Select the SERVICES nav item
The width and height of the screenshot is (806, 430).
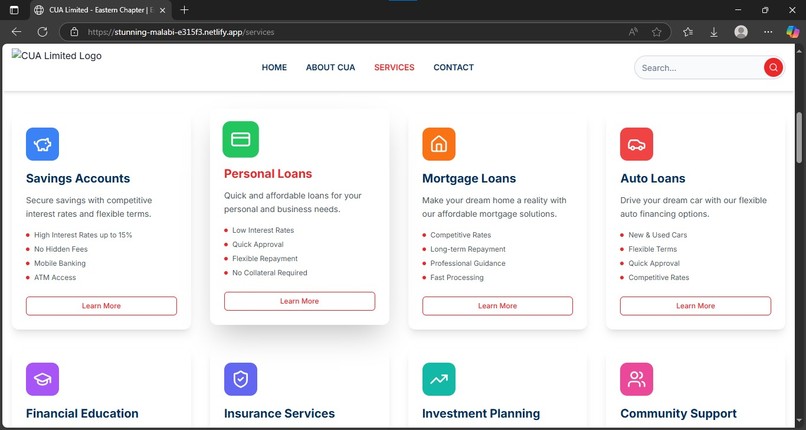pos(394,67)
